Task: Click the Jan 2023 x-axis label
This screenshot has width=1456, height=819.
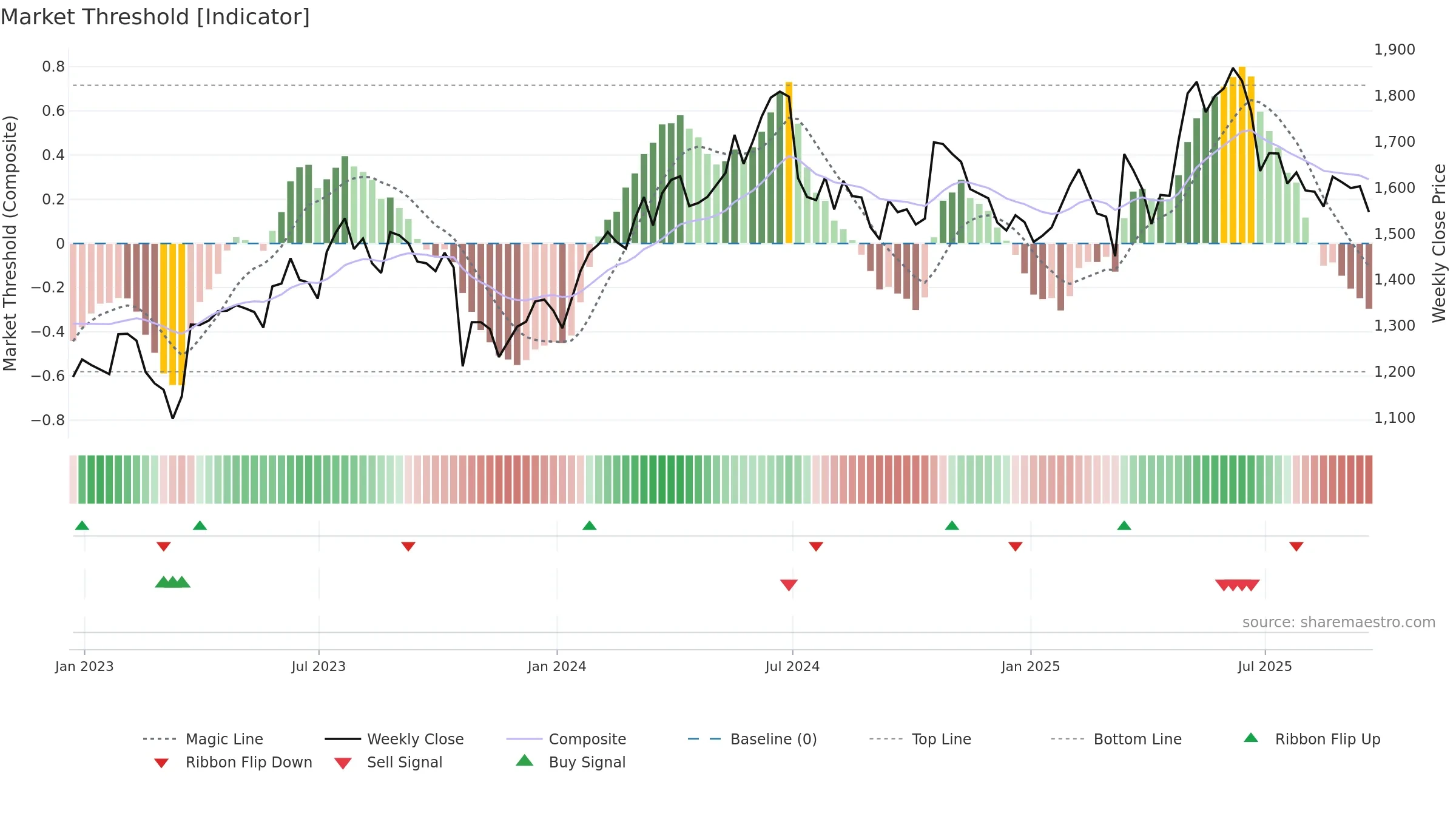Action: [84, 666]
